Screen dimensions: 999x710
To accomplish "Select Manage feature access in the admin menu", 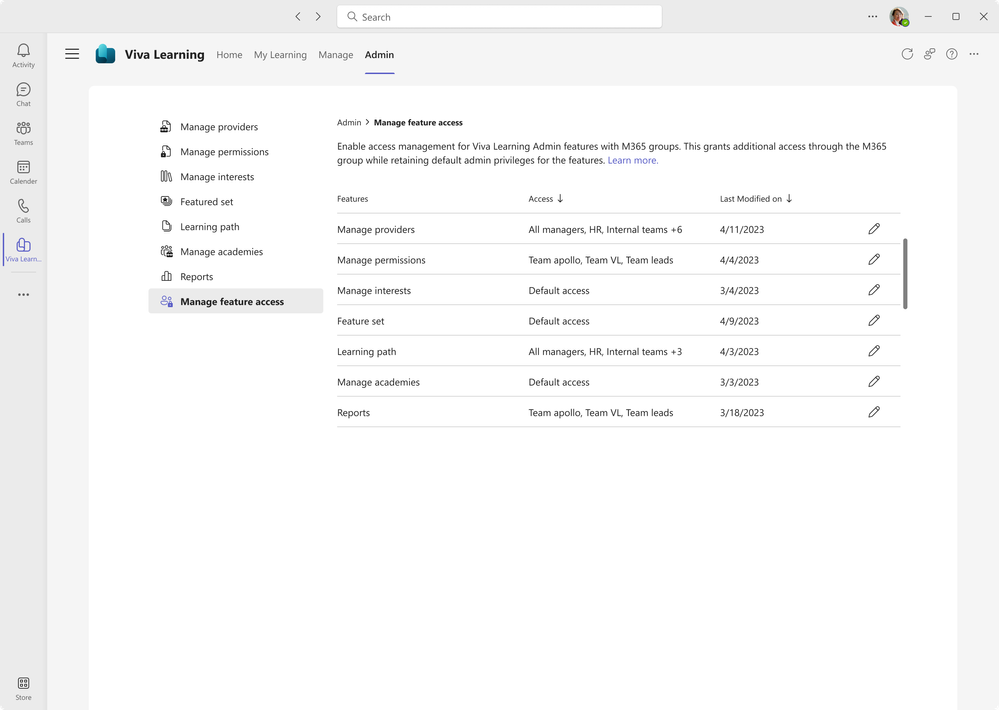I will 236,301.
